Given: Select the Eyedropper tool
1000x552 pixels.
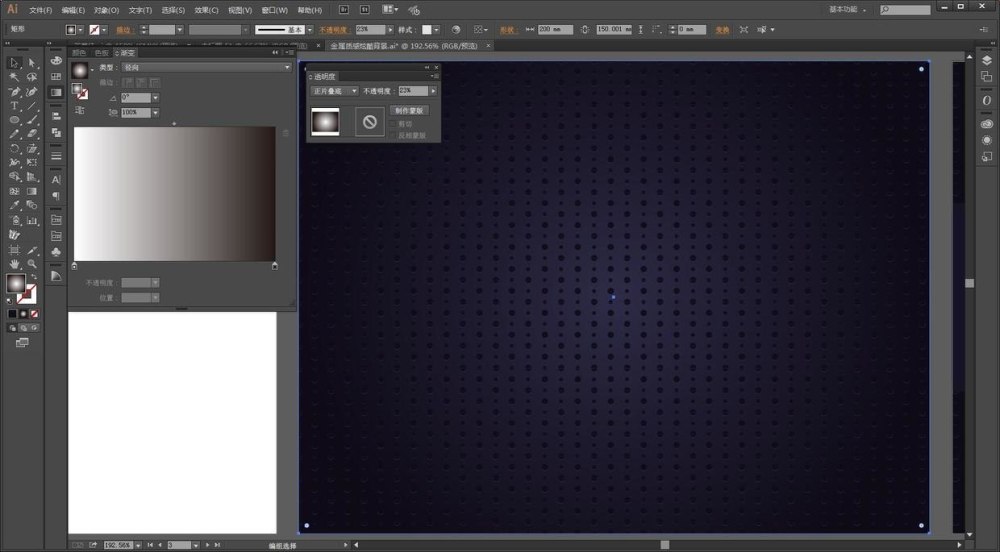Looking at the screenshot, I should pyautogui.click(x=15, y=205).
